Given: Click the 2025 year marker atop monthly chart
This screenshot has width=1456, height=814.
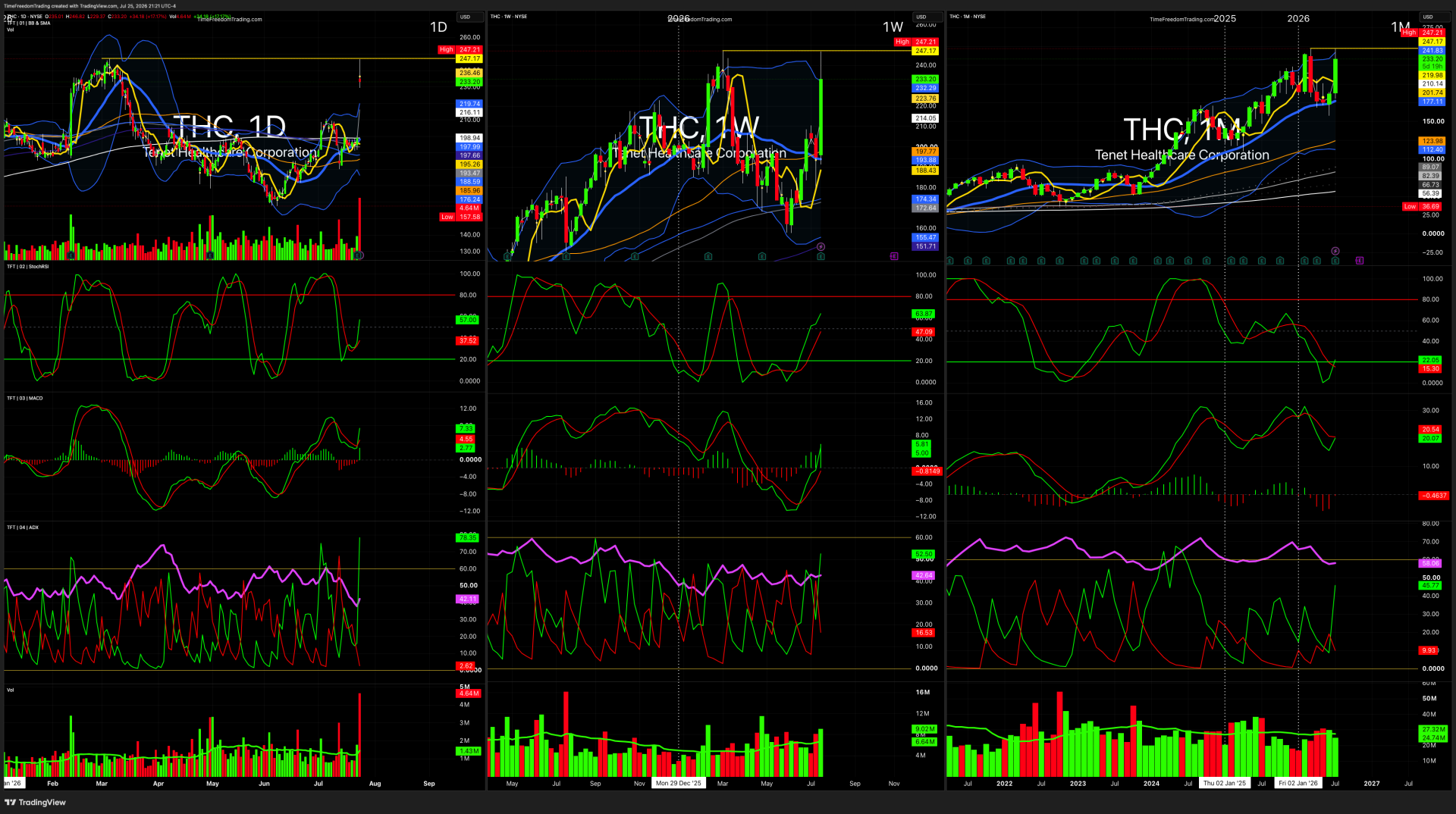Looking at the screenshot, I should click(x=1225, y=18).
